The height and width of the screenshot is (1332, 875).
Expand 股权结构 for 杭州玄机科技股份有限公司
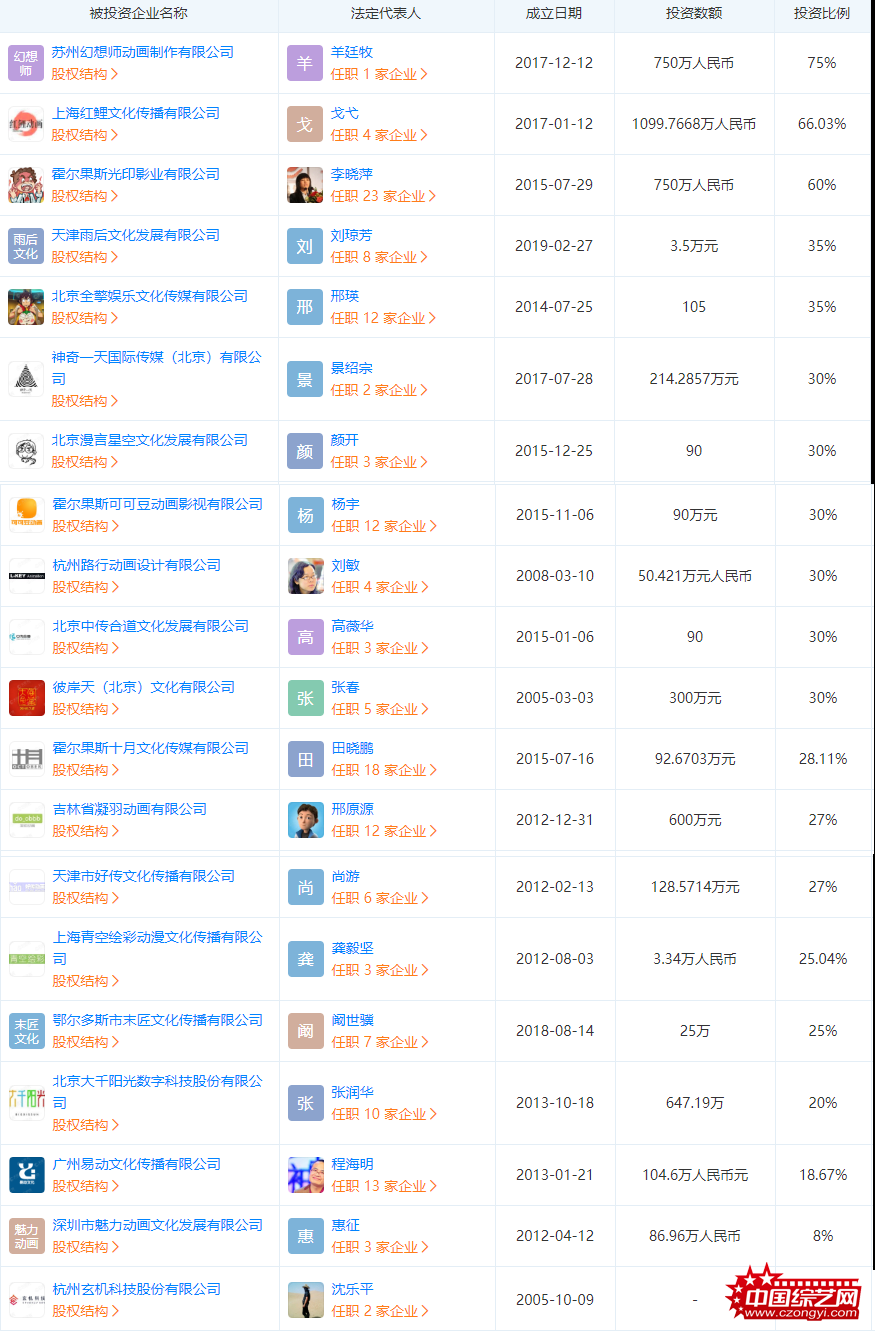(x=86, y=1311)
